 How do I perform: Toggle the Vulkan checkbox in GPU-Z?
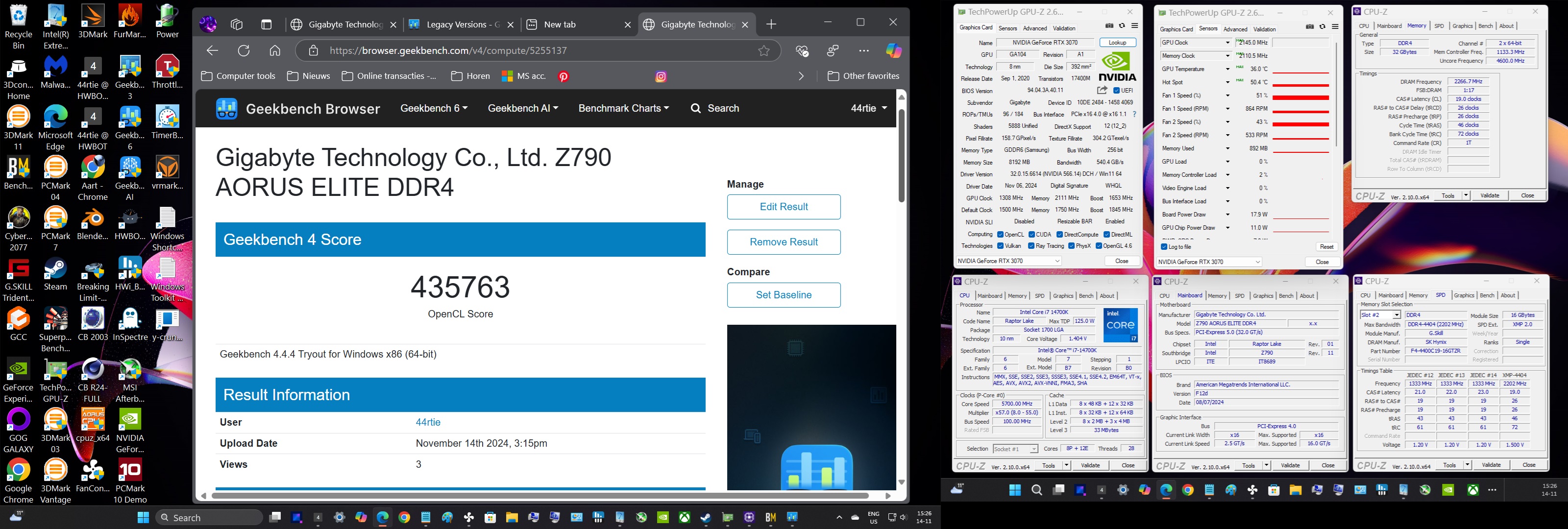pos(1000,246)
